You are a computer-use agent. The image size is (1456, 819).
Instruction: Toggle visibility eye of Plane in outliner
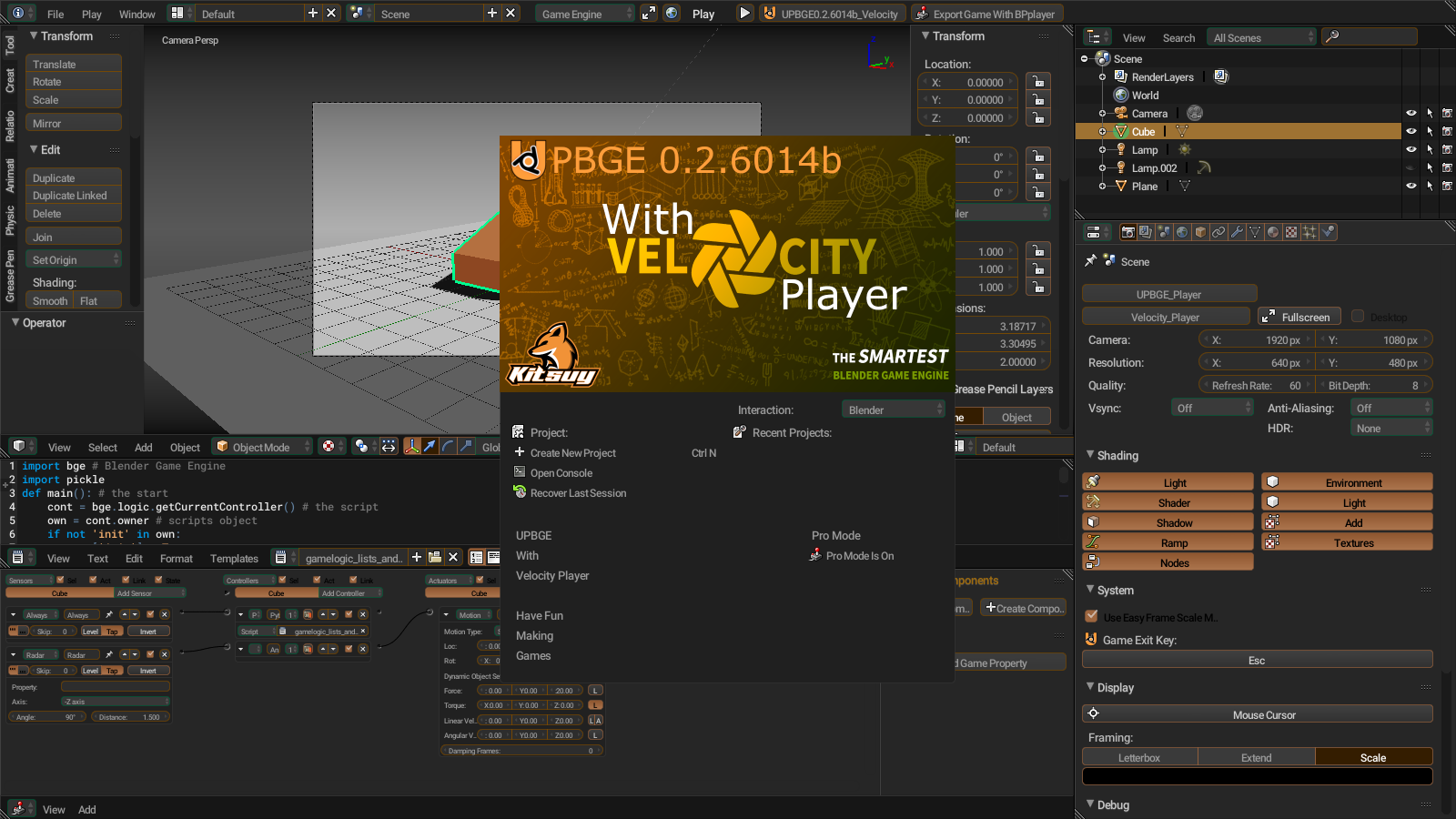[1410, 186]
